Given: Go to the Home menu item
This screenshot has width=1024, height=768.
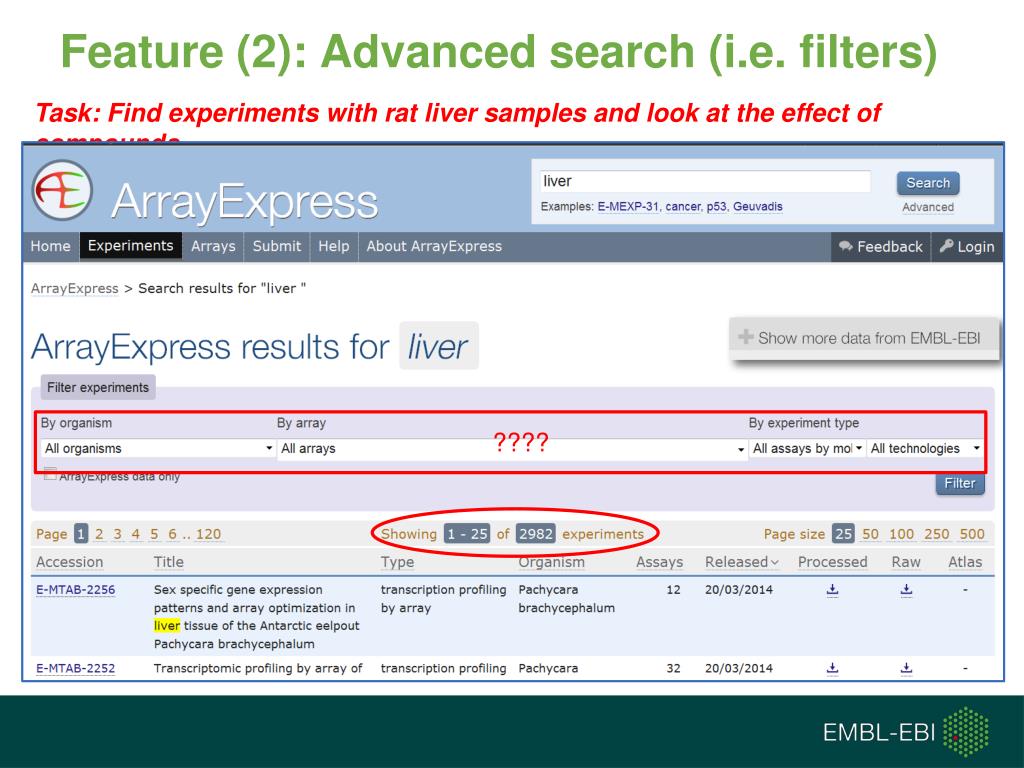Looking at the screenshot, I should coord(50,246).
